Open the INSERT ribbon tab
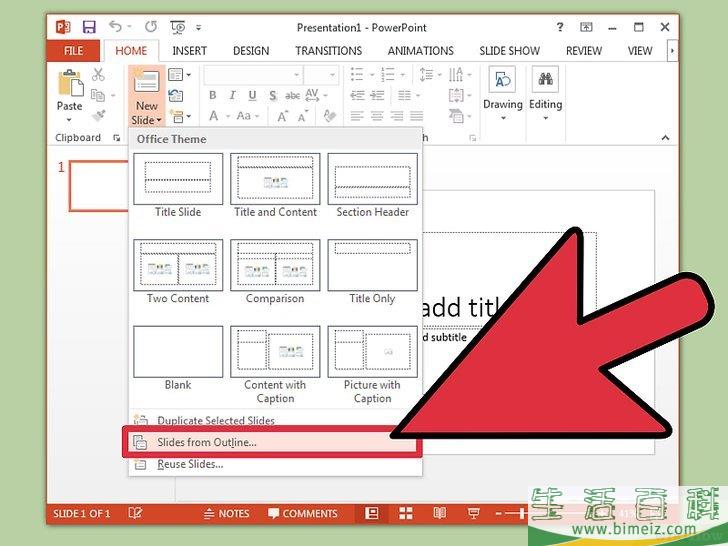728x546 pixels. tap(189, 51)
